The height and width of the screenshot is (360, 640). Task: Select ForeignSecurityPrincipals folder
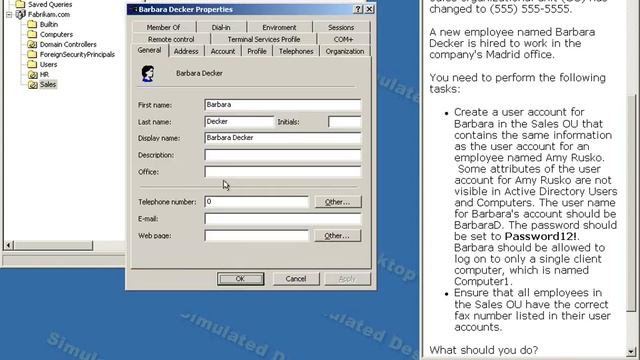pyautogui.click(x=77, y=54)
